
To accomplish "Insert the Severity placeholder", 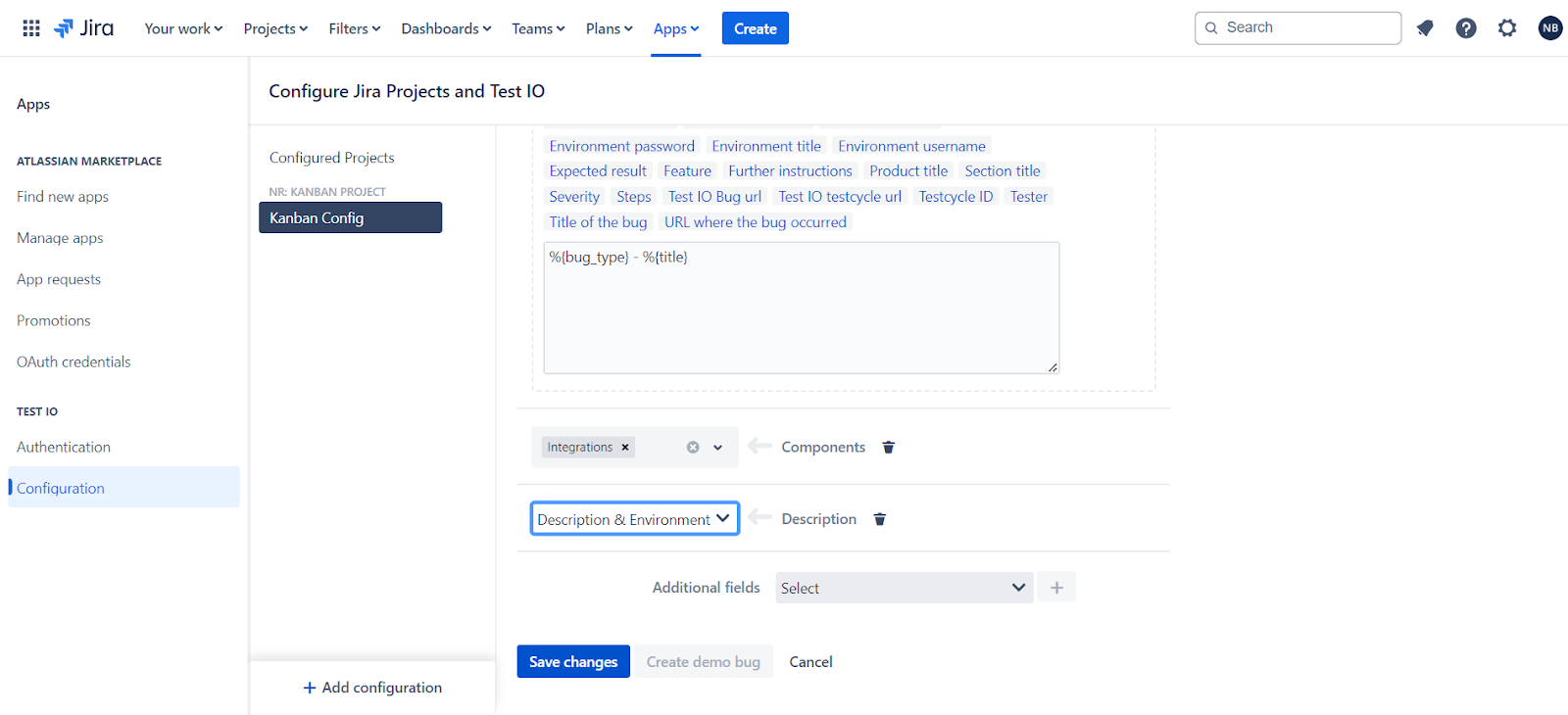I will [574, 197].
